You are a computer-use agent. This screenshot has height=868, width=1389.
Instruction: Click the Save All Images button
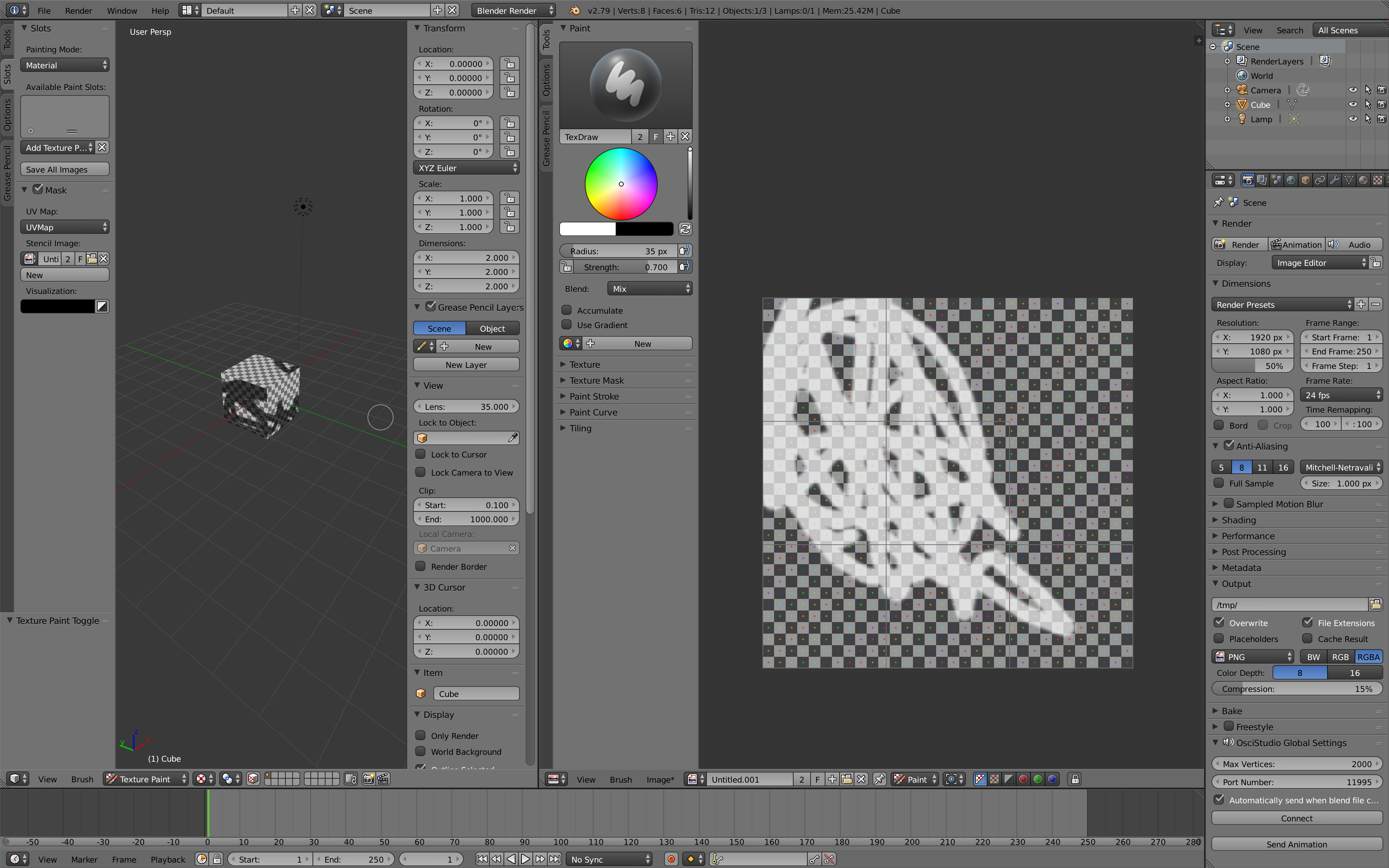click(x=64, y=169)
